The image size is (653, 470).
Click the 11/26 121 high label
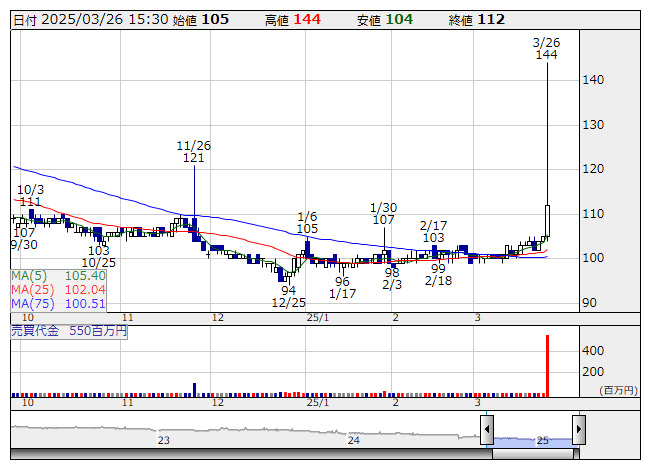pos(194,152)
